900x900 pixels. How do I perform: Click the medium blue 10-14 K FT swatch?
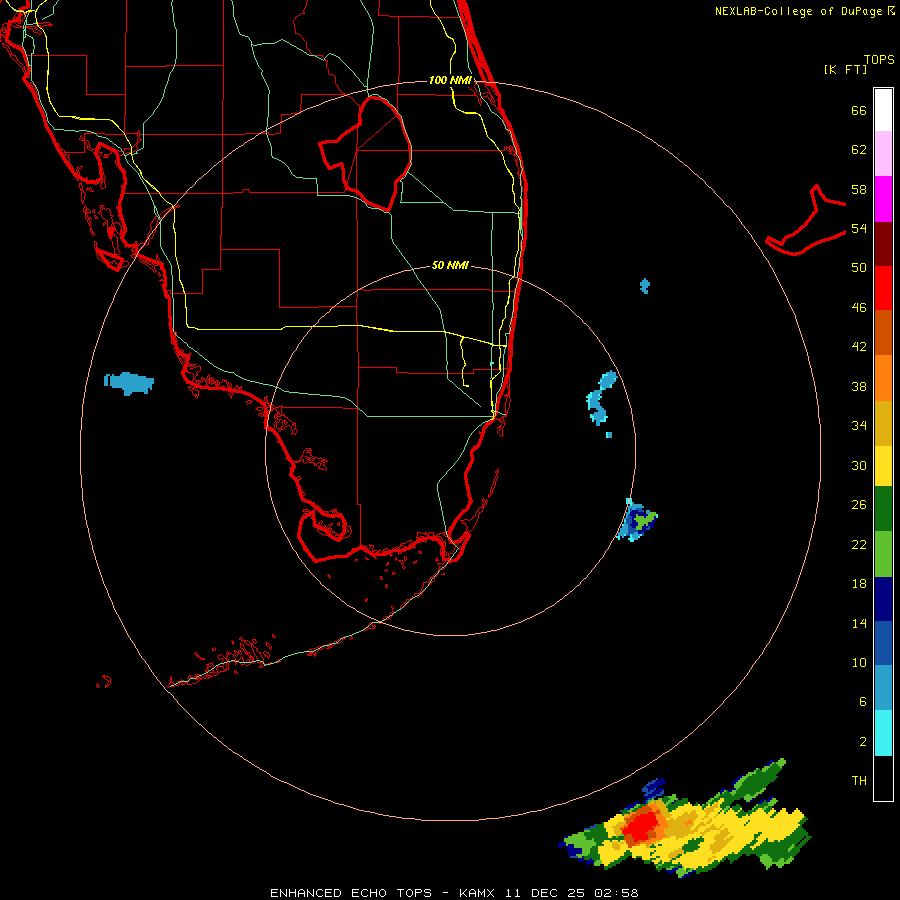pyautogui.click(x=883, y=643)
